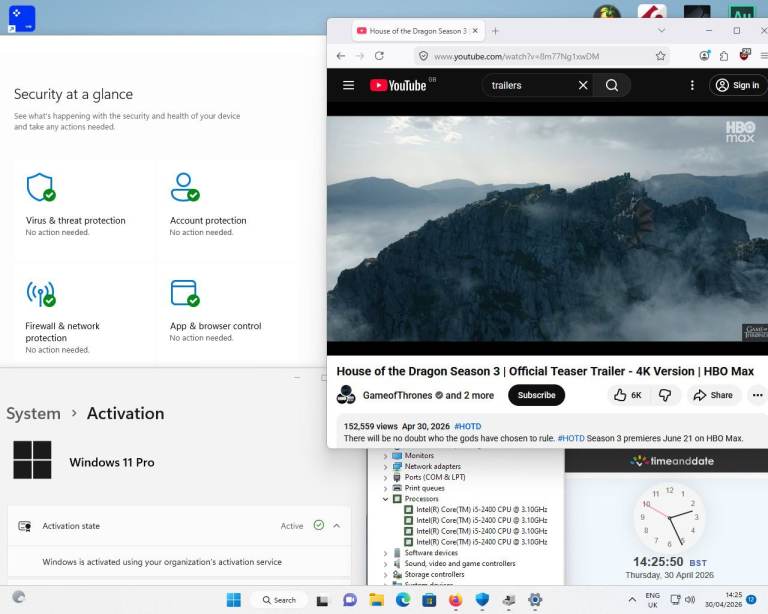Expand the Network adapters node
The image size is (768, 614).
(x=385, y=466)
